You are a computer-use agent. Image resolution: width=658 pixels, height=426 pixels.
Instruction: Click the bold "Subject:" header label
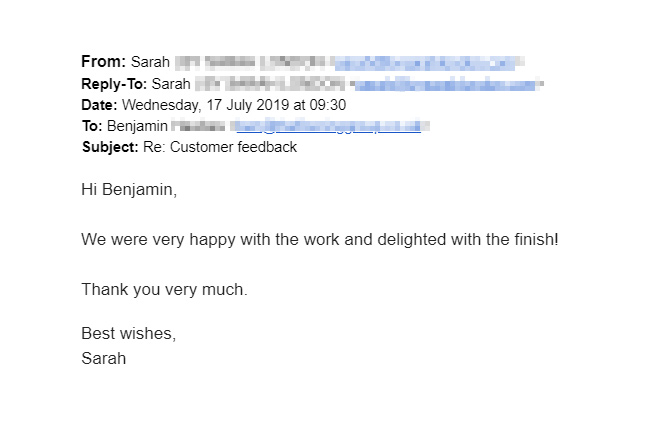[110, 147]
